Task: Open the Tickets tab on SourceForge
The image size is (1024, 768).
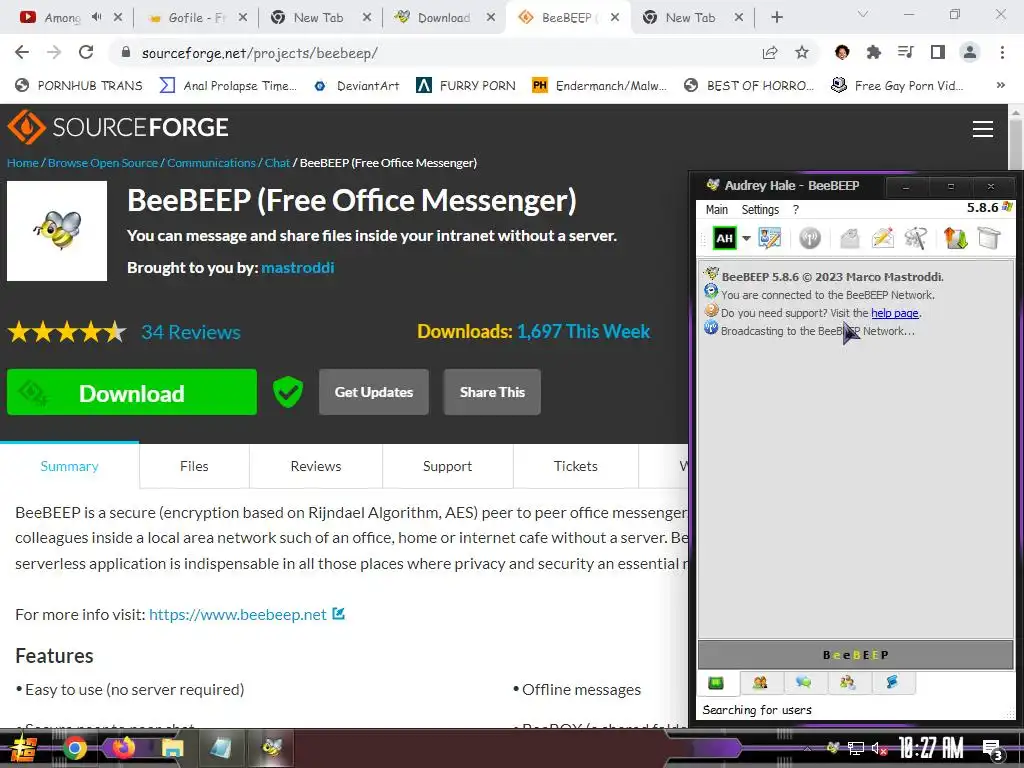Action: (x=575, y=466)
